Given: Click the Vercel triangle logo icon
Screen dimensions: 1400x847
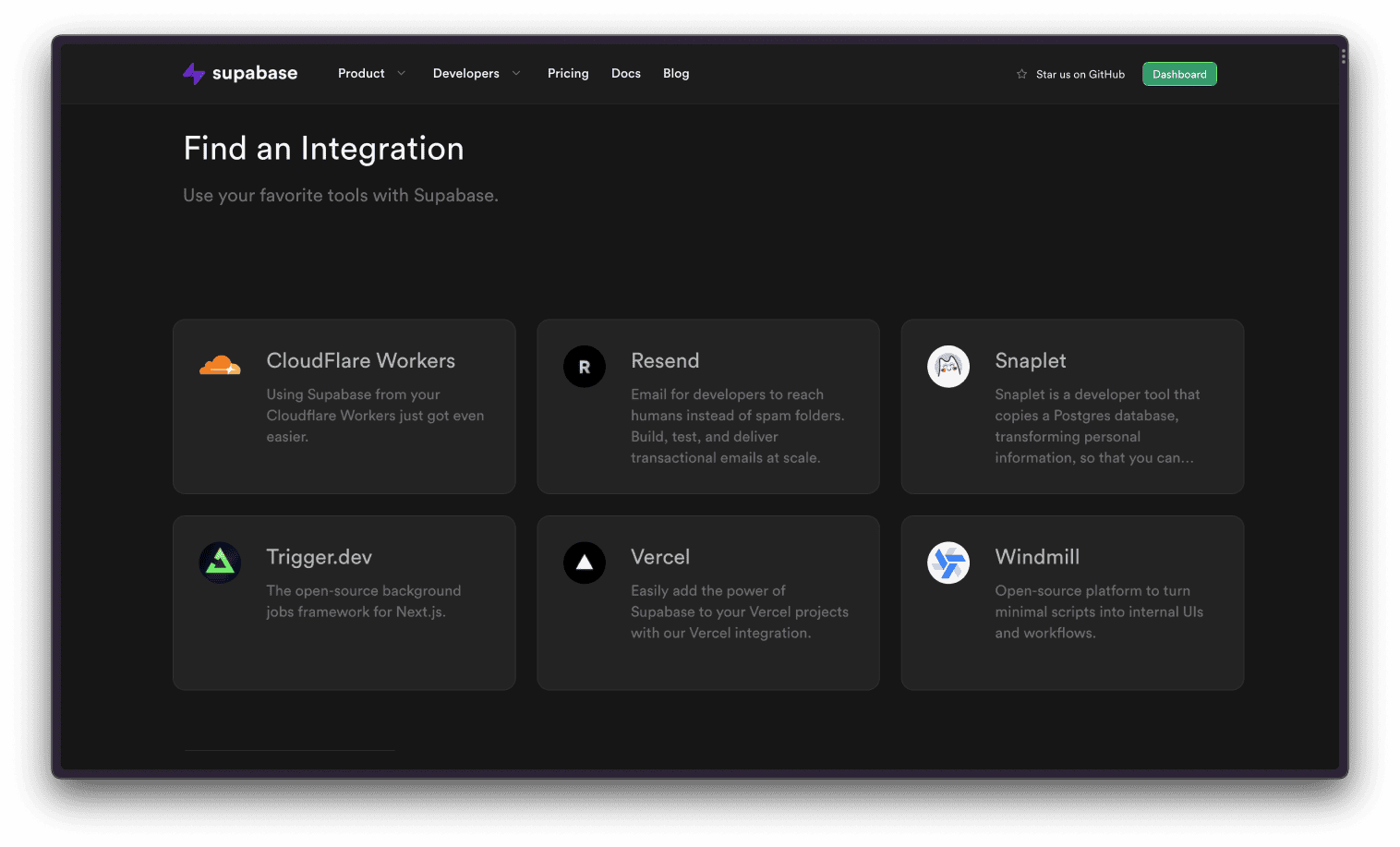Looking at the screenshot, I should click(x=585, y=563).
